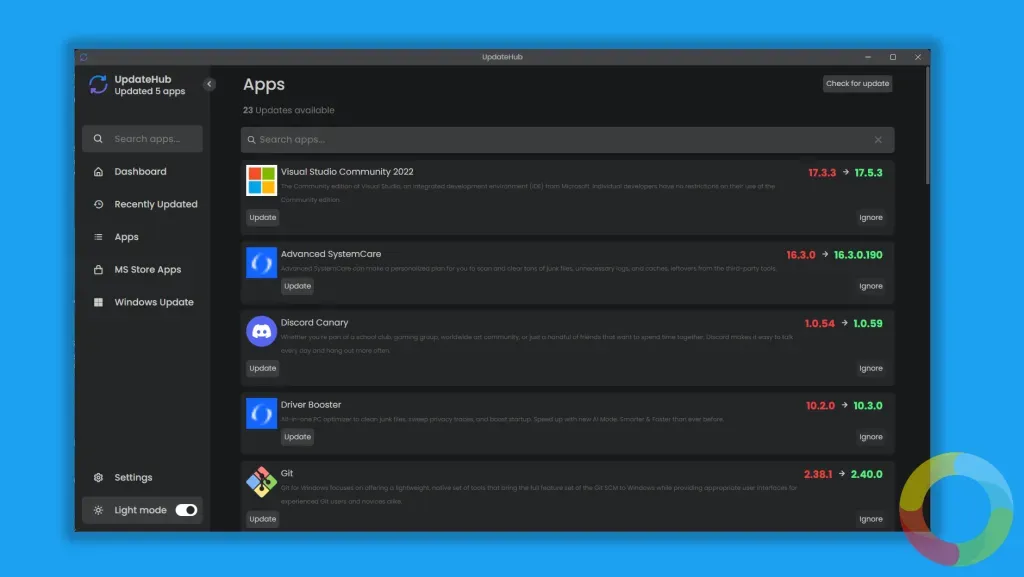The height and width of the screenshot is (577, 1024).
Task: Click the UpdateHub logo icon in sidebar
Action: coord(98,84)
